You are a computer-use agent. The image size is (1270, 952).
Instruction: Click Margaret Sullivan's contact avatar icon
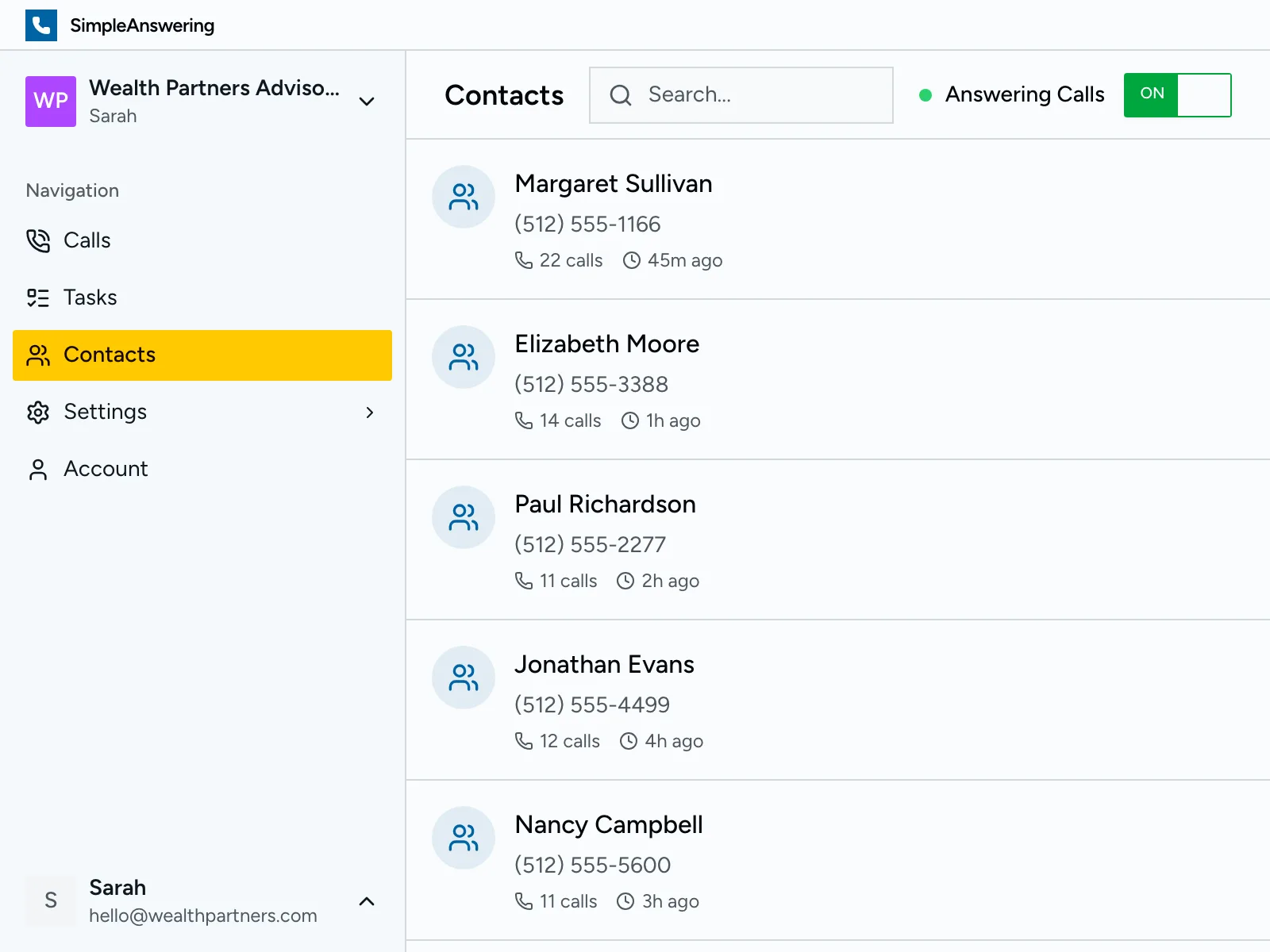click(463, 197)
